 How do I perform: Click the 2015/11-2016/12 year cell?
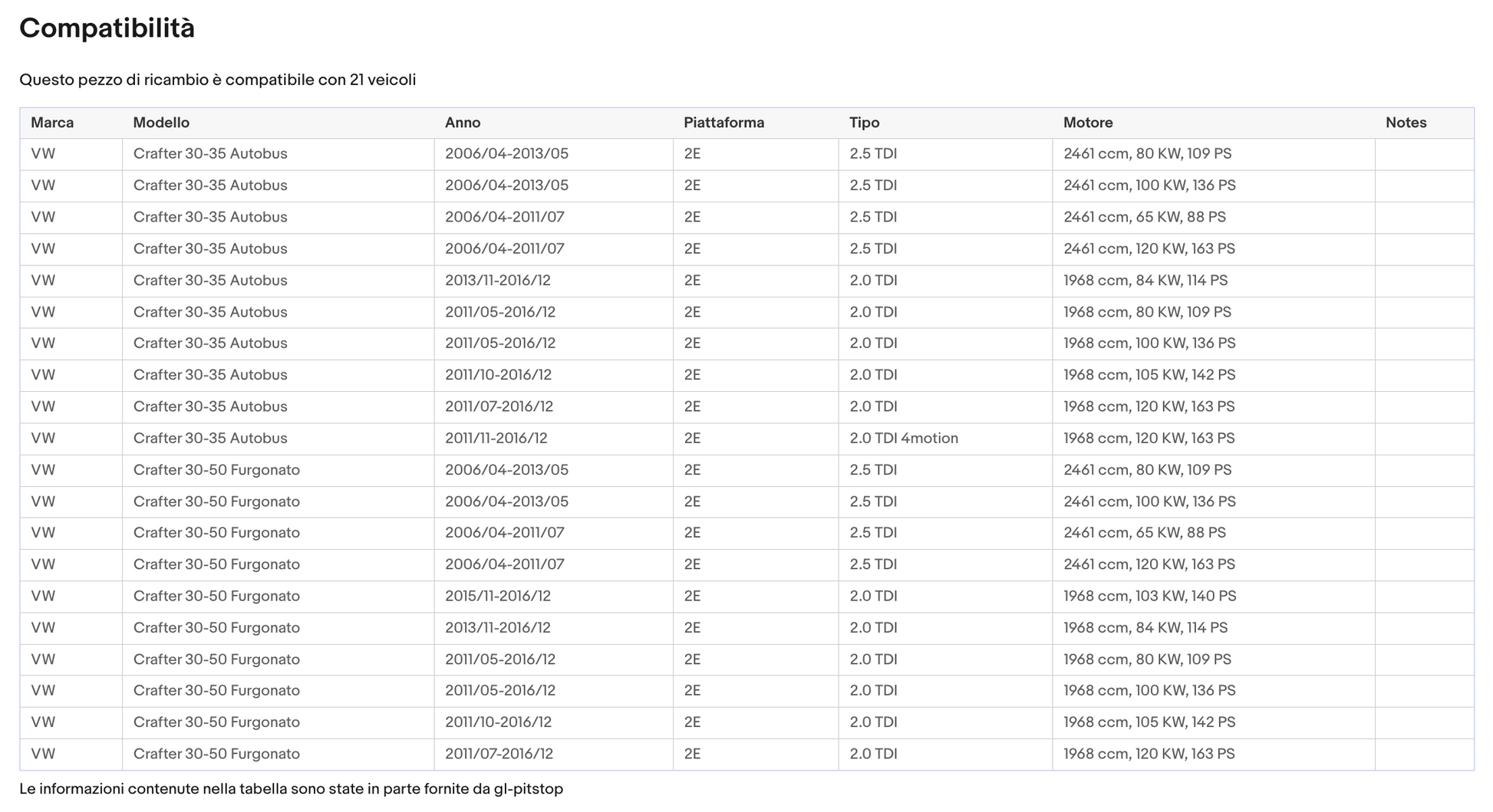498,597
